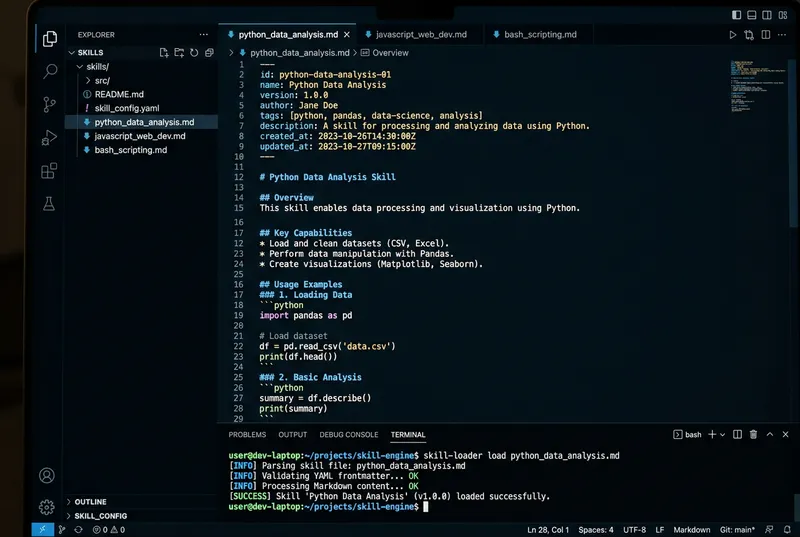Switch to the bash_scripting.md tab
Viewport: 800px width, 537px height.
[539, 34]
